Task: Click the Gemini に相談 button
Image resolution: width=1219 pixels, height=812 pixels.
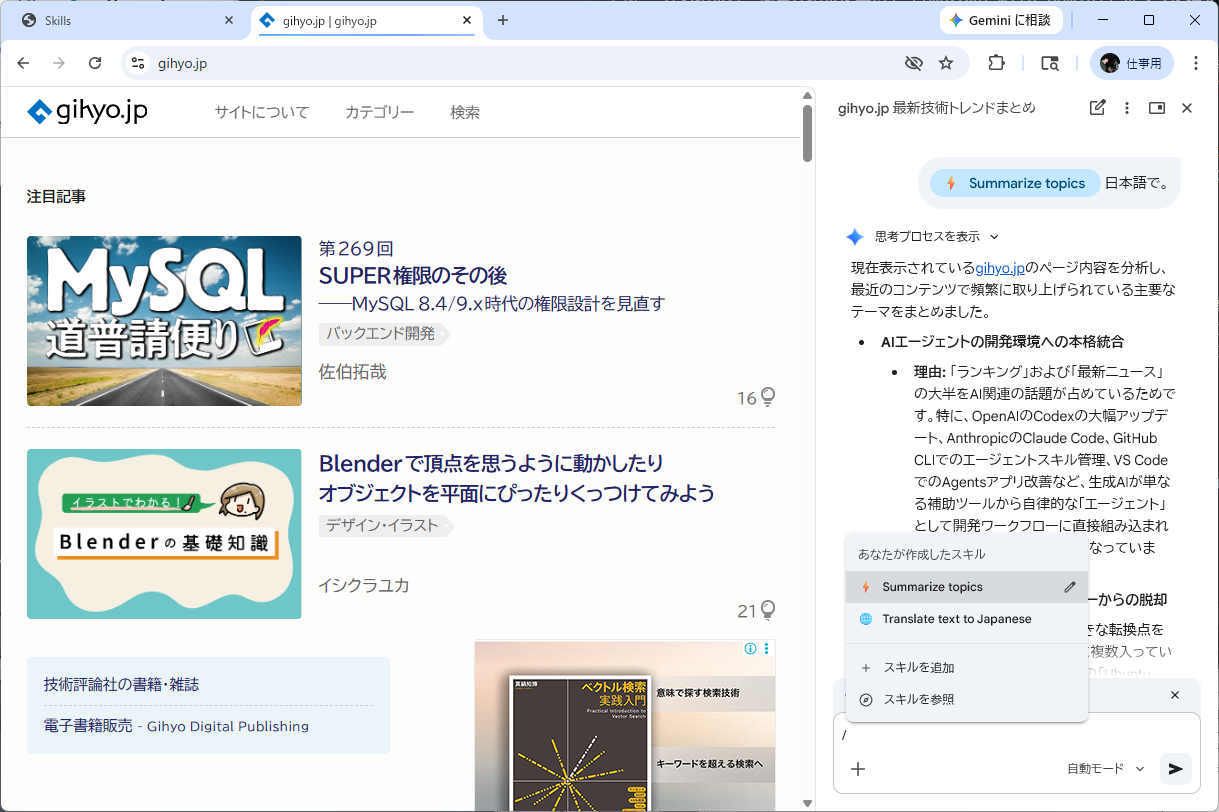Action: pos(999,20)
